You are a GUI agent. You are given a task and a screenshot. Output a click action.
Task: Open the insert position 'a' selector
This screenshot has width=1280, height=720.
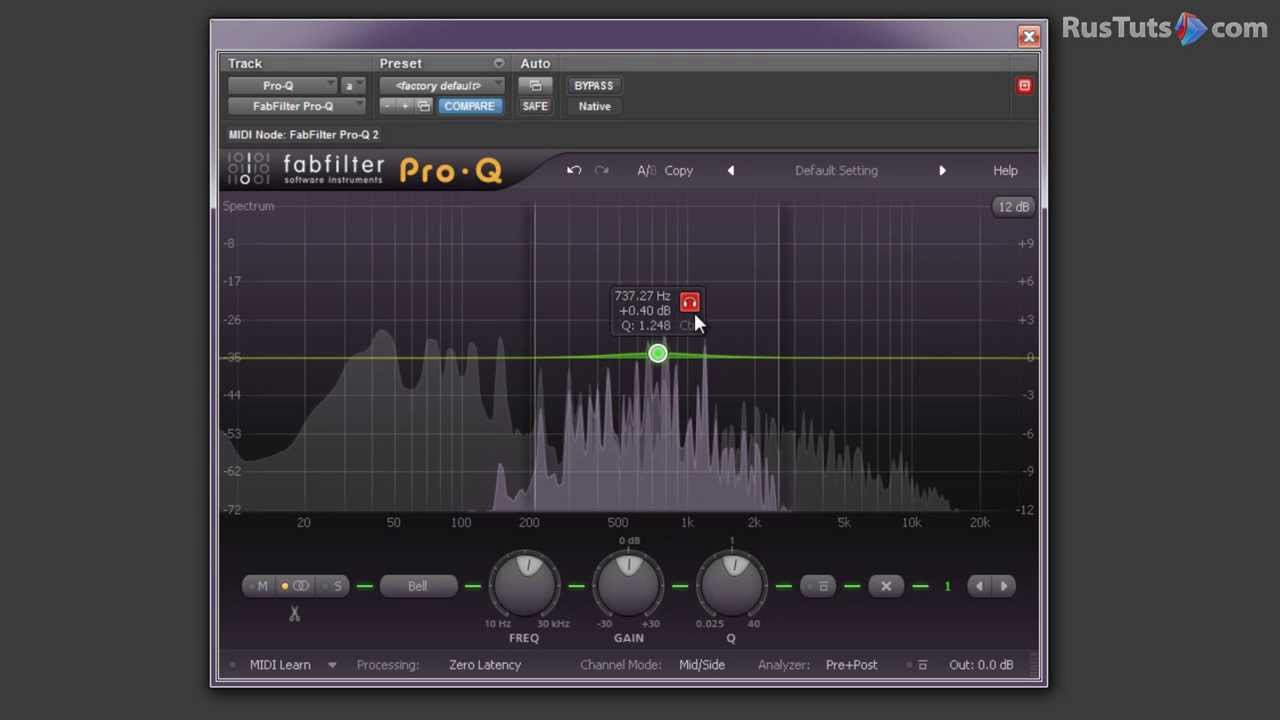coord(353,86)
